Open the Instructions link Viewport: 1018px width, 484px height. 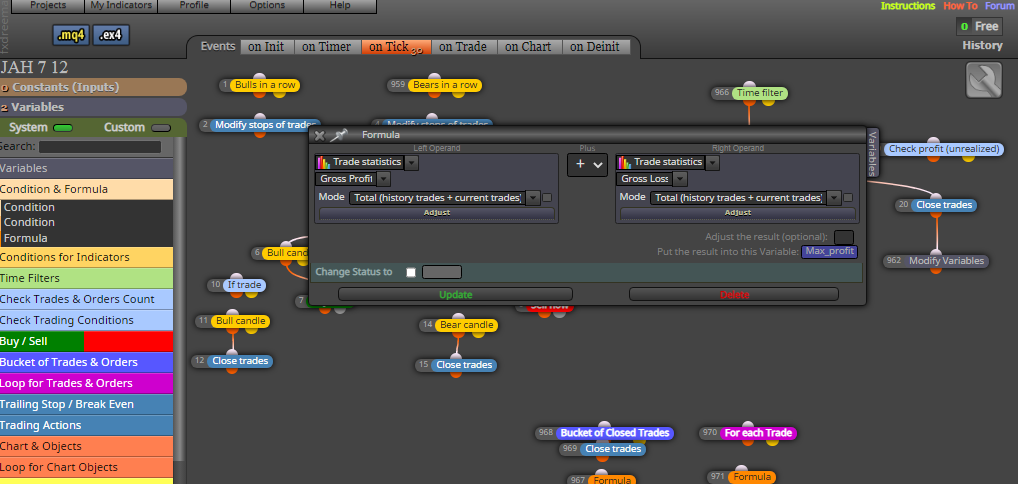(908, 6)
